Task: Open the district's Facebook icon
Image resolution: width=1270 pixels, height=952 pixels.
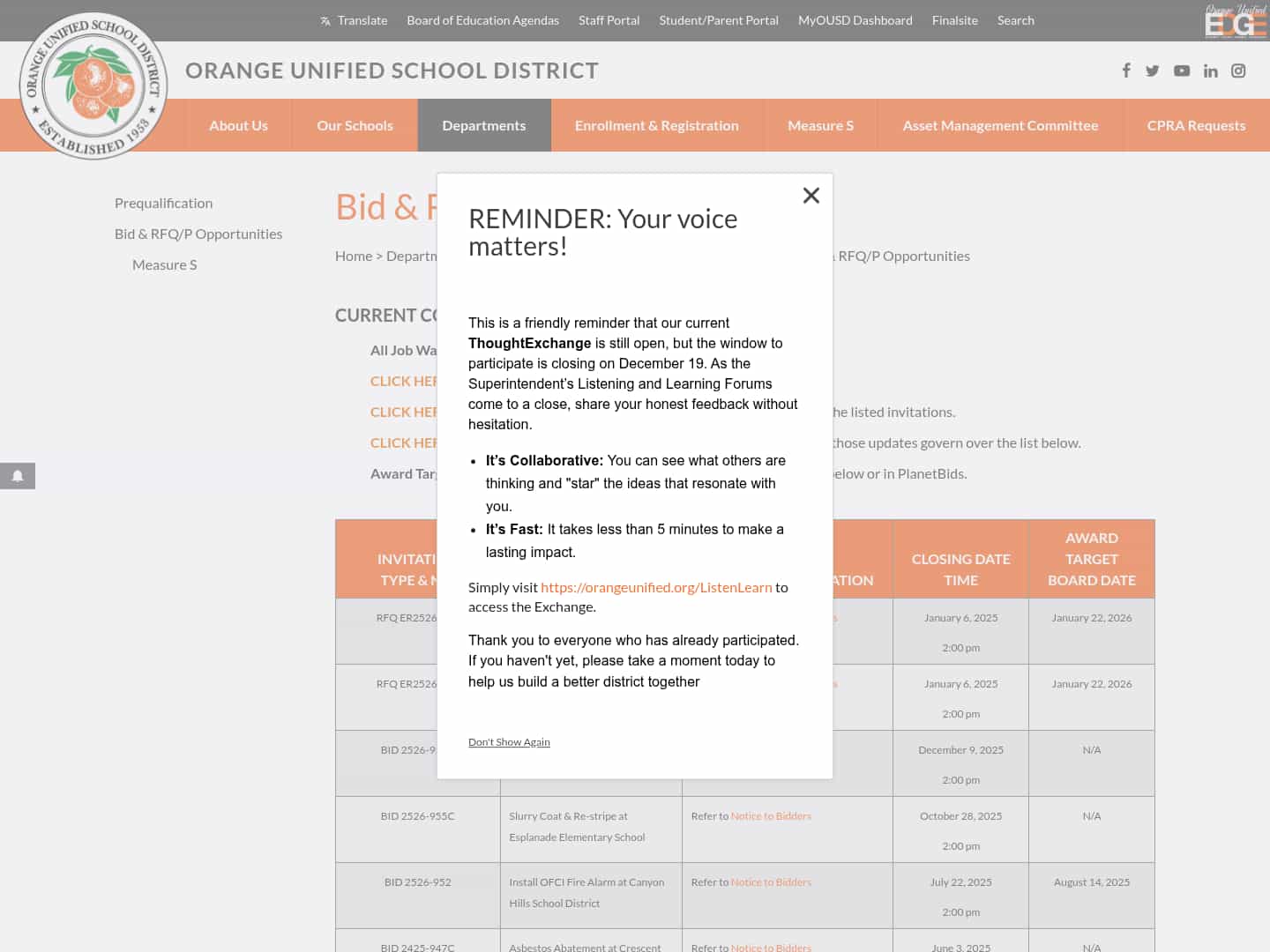Action: 1126,71
